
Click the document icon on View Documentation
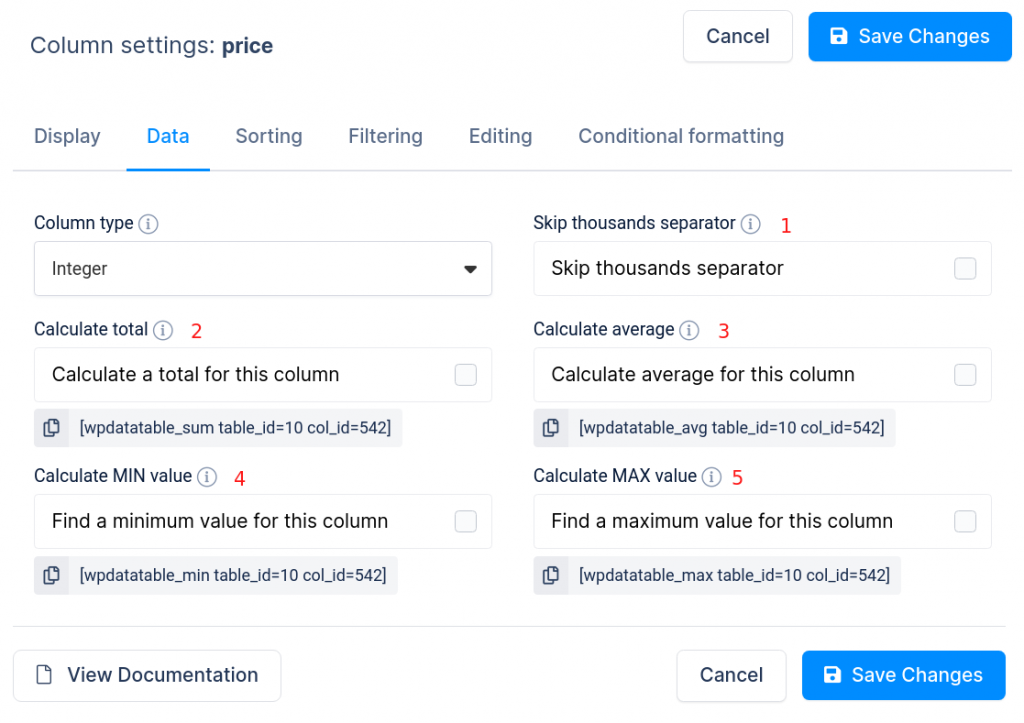click(44, 675)
